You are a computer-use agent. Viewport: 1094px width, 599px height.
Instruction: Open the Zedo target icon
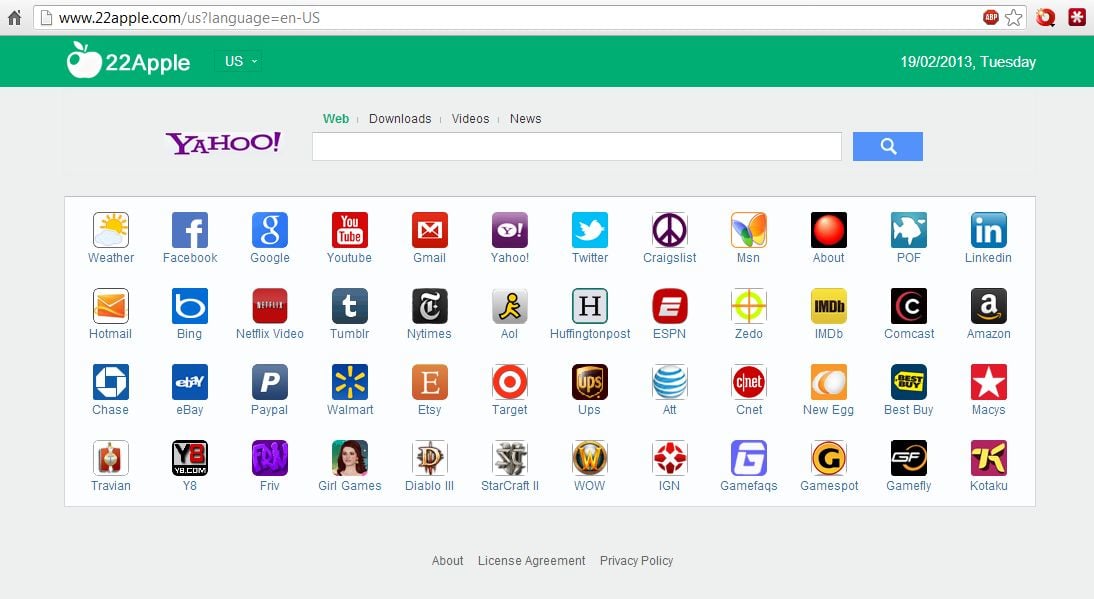pyautogui.click(x=749, y=306)
